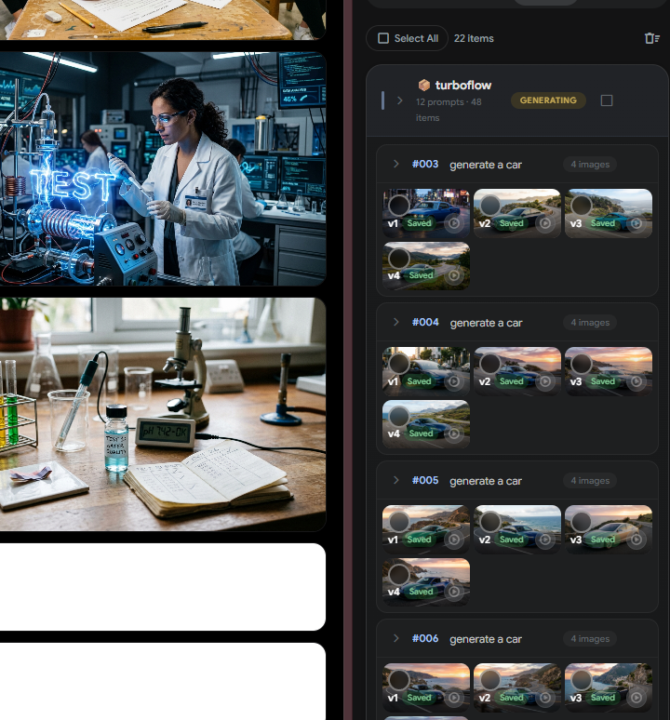
Task: Click the Saved badge on #004 v1
Action: click(x=419, y=381)
